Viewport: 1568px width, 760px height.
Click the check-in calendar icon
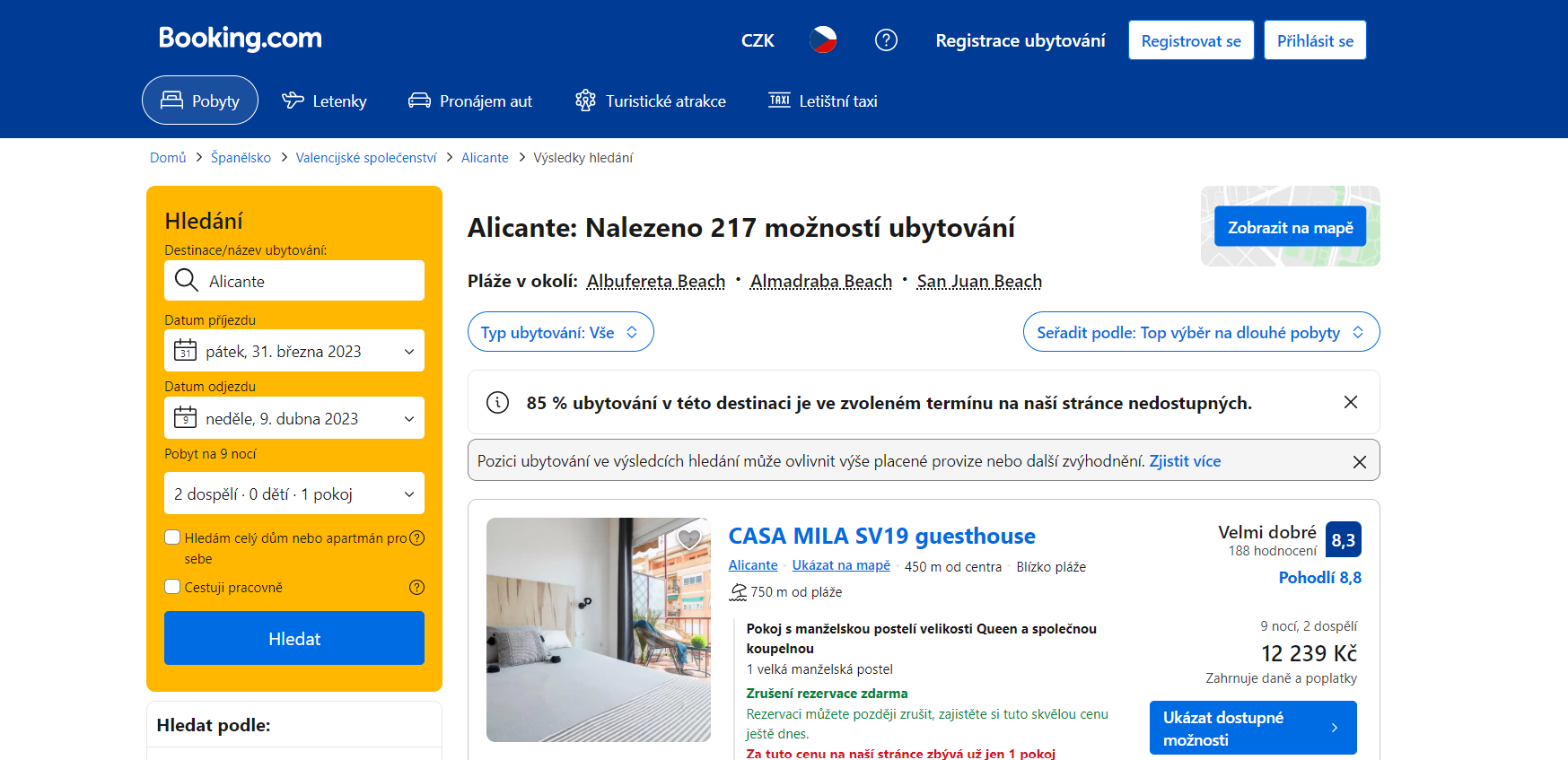tap(185, 350)
